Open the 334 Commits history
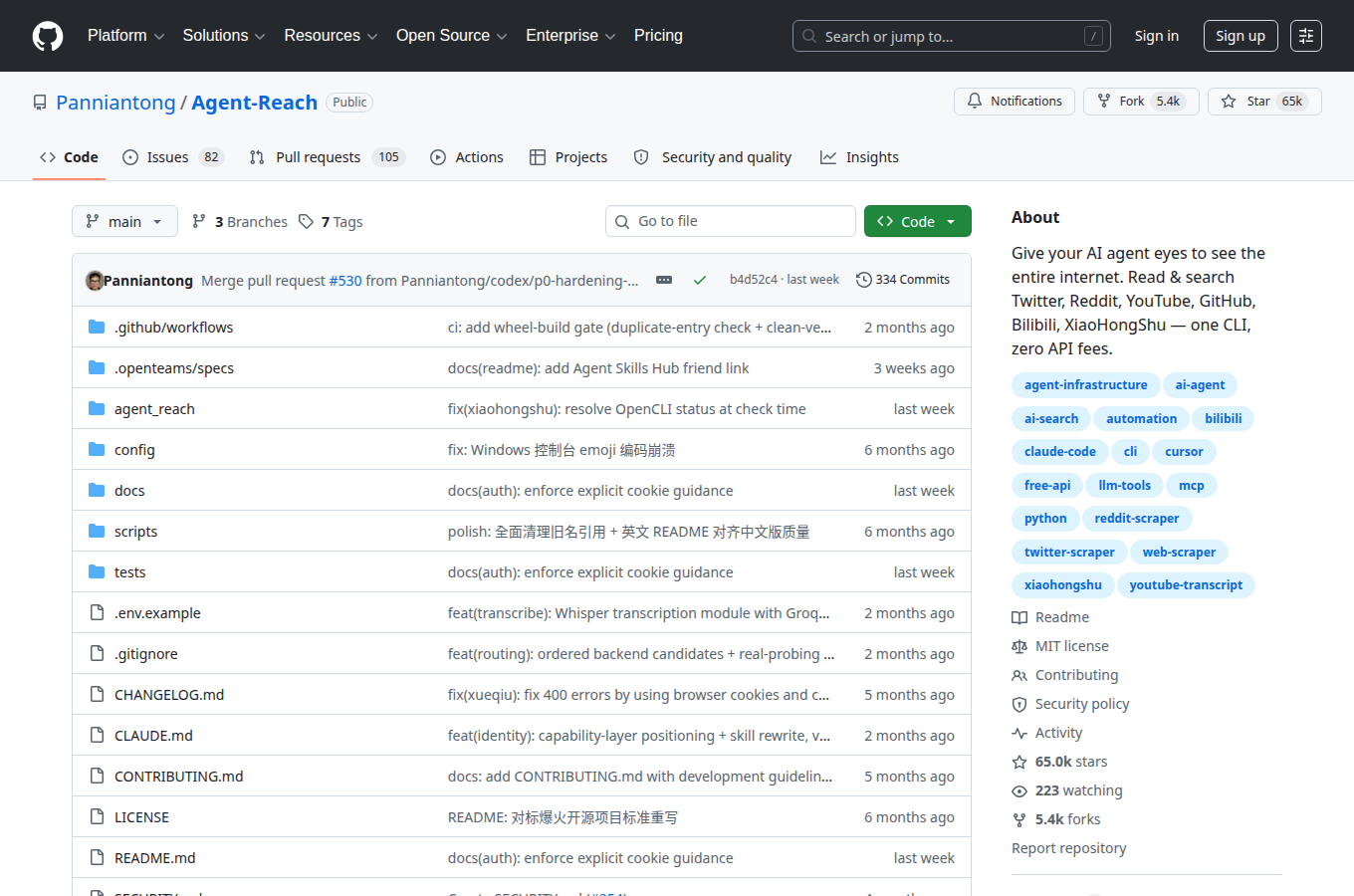The image size is (1354, 896). 903,280
